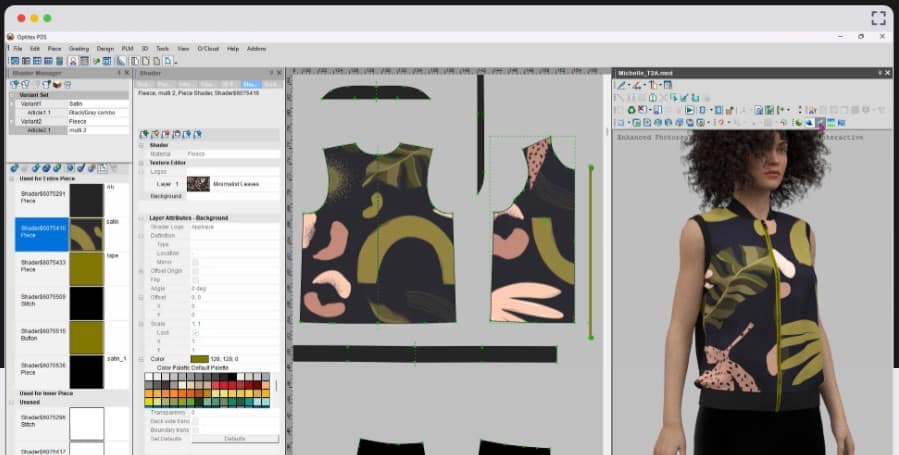Click the first blue sphere shader filter icon
The width and height of the screenshot is (899, 455).
click(x=12, y=168)
